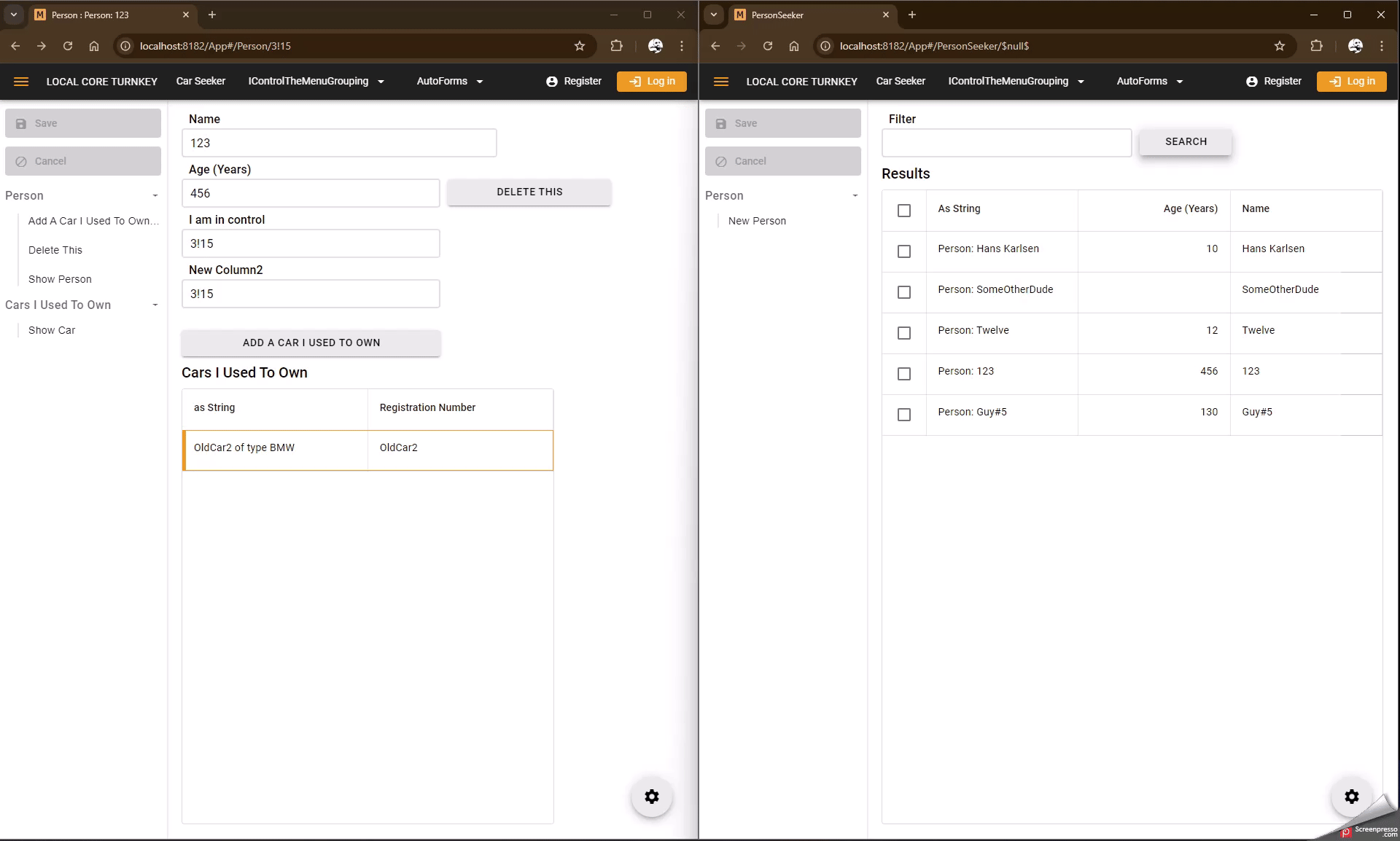Reload the PersonSeeker browser tab

point(768,46)
